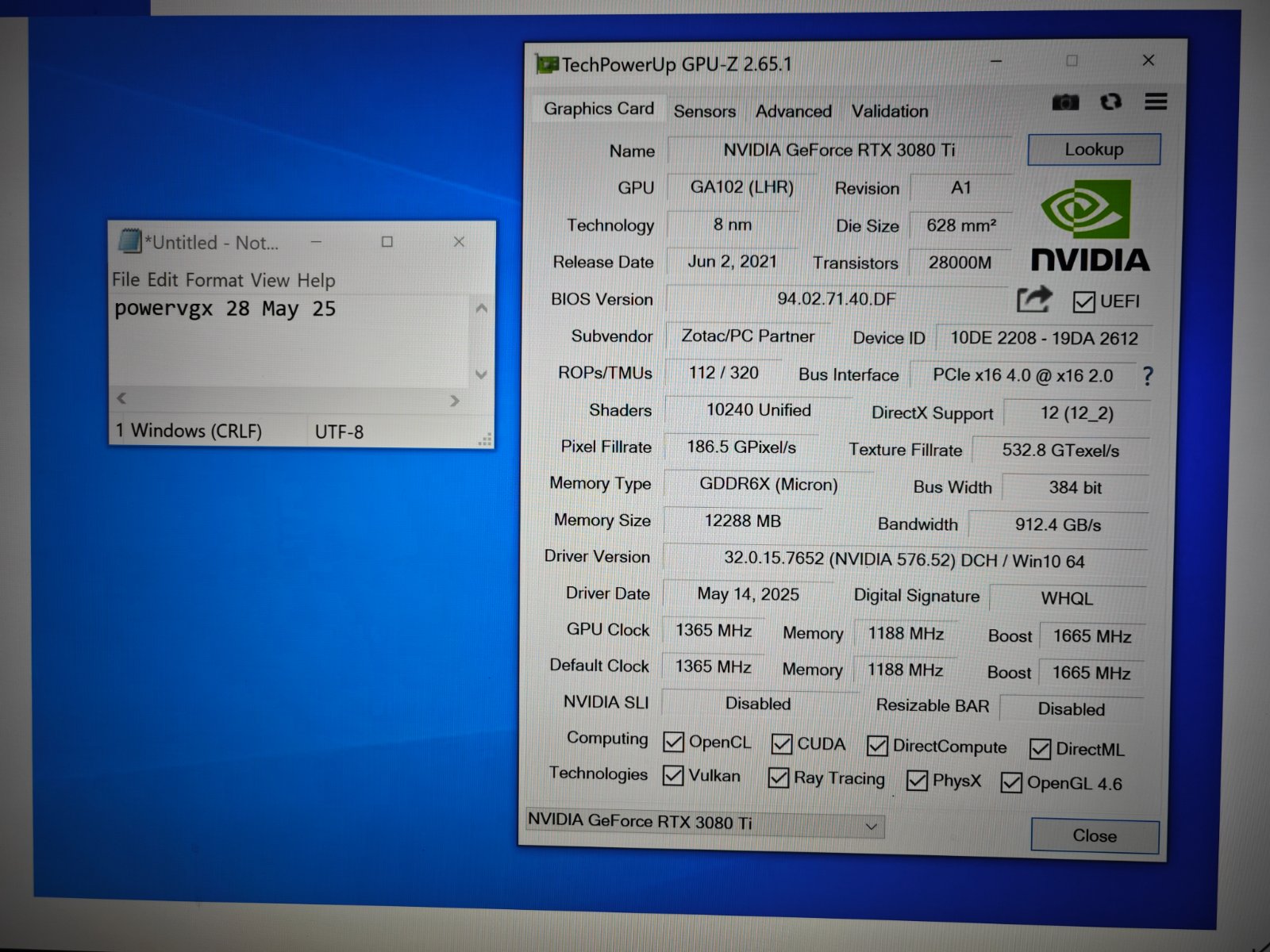The height and width of the screenshot is (952, 1270).
Task: Expand the GPU selection dropdown
Action: coord(871,826)
